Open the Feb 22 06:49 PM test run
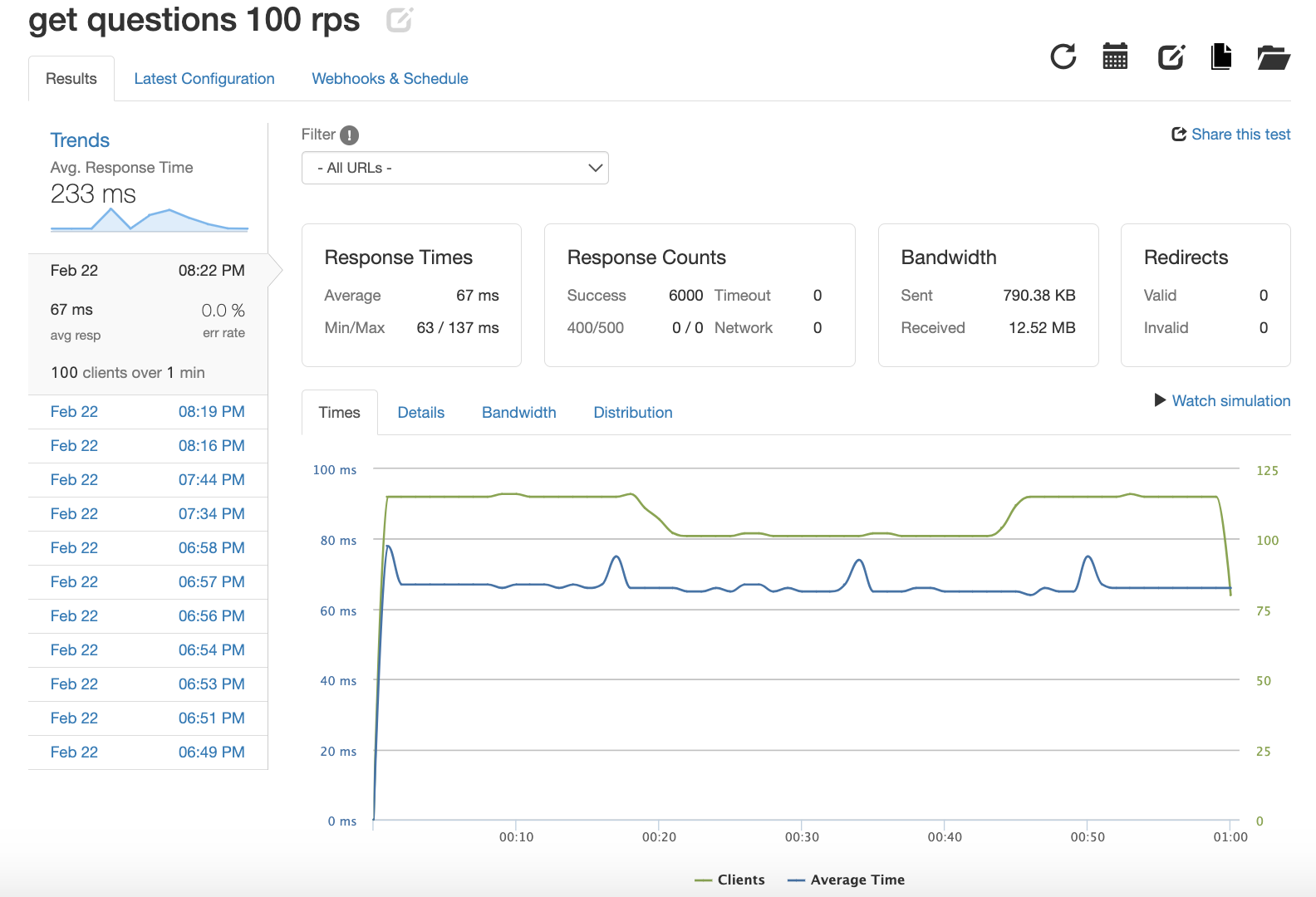The width and height of the screenshot is (1316, 897). click(x=148, y=752)
